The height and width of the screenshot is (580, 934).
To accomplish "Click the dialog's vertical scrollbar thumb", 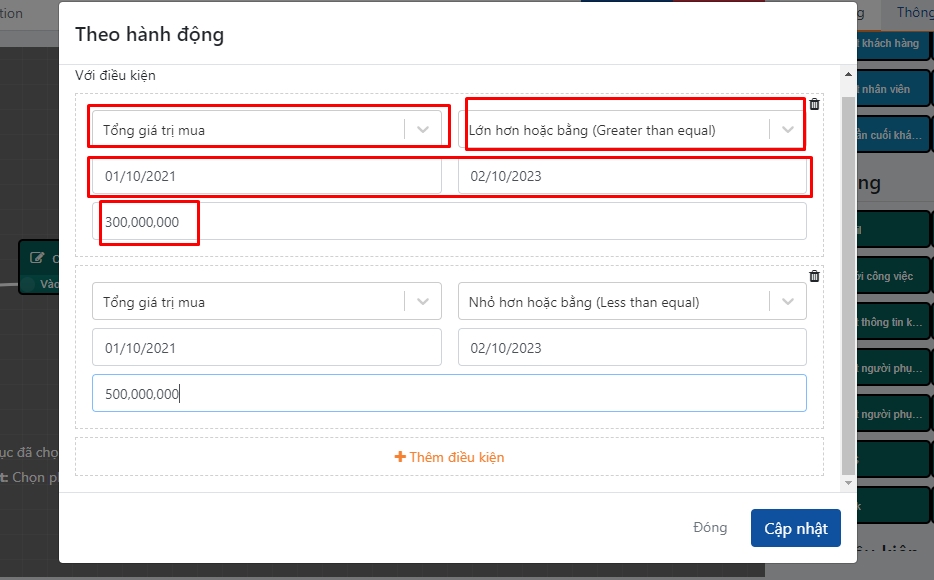I will pos(849,280).
